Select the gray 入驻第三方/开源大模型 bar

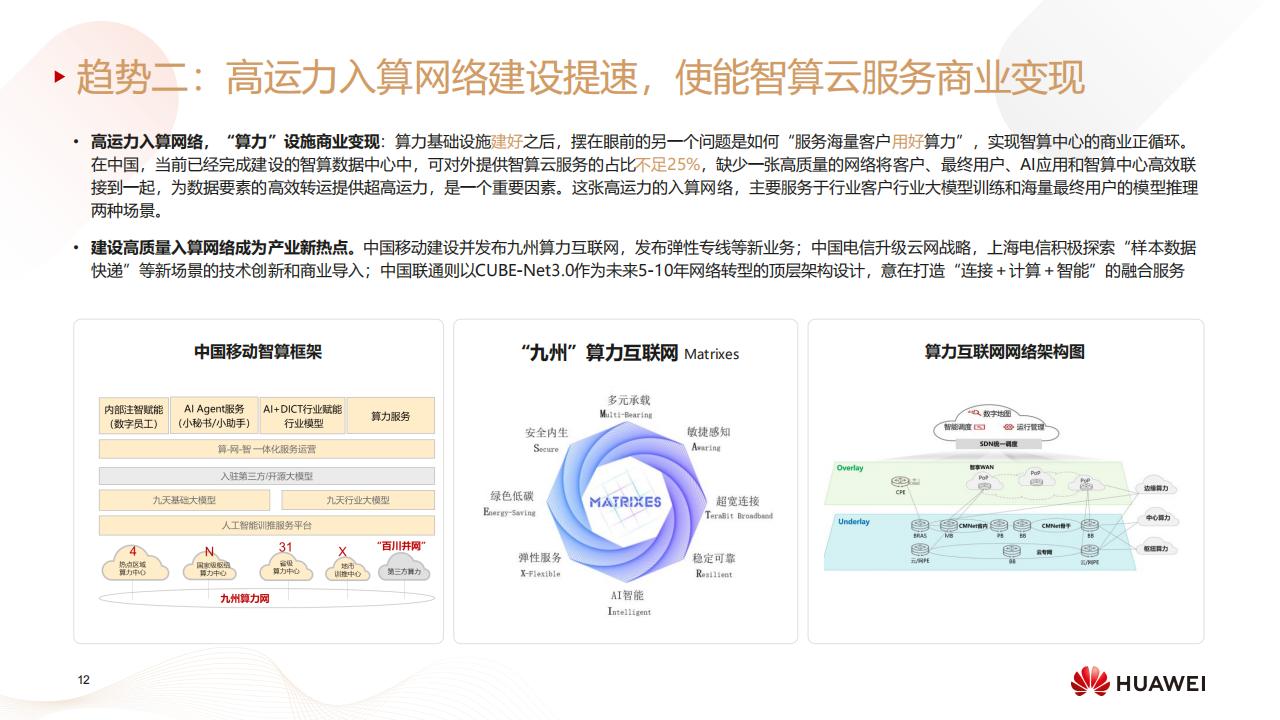tap(267, 476)
